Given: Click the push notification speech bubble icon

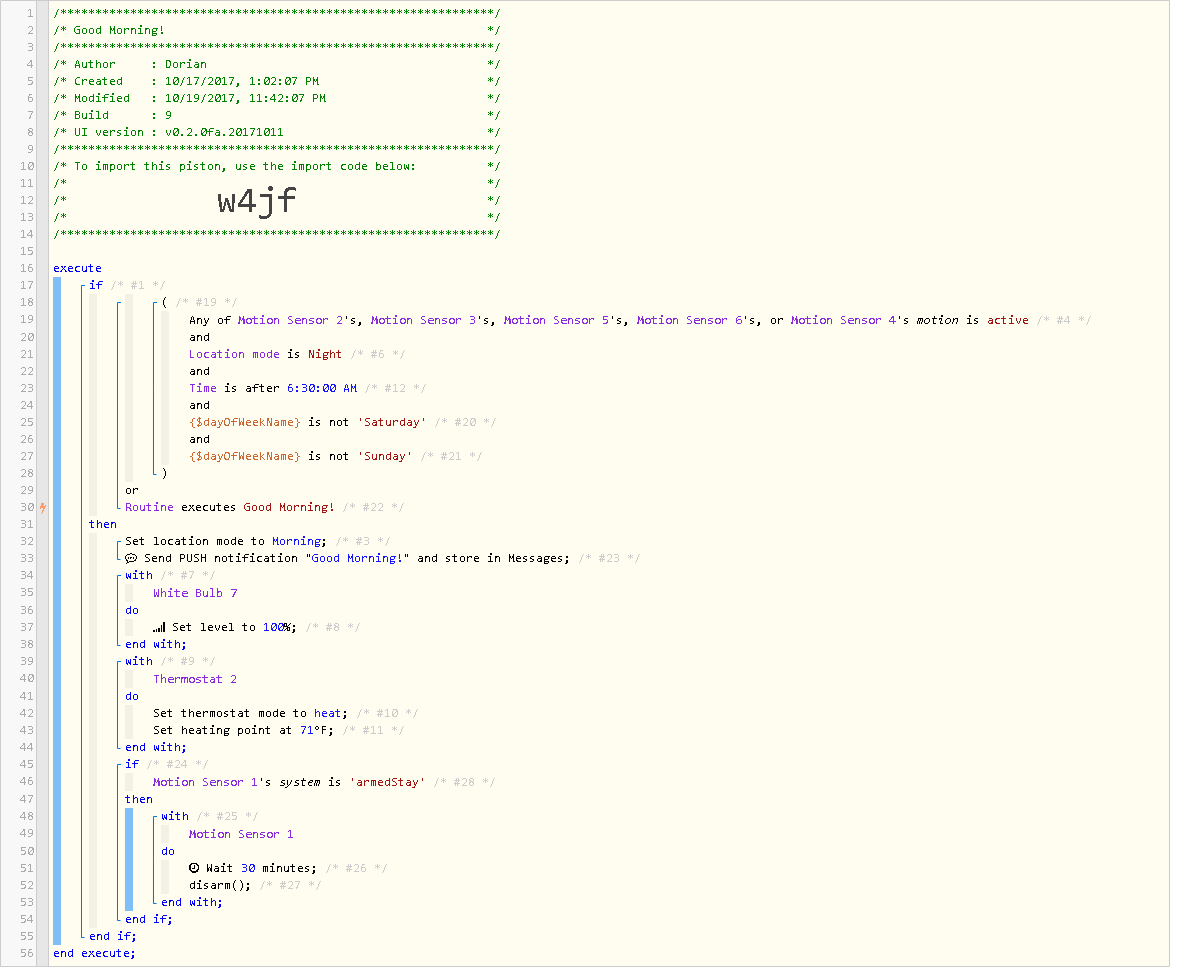Looking at the screenshot, I should [x=131, y=559].
